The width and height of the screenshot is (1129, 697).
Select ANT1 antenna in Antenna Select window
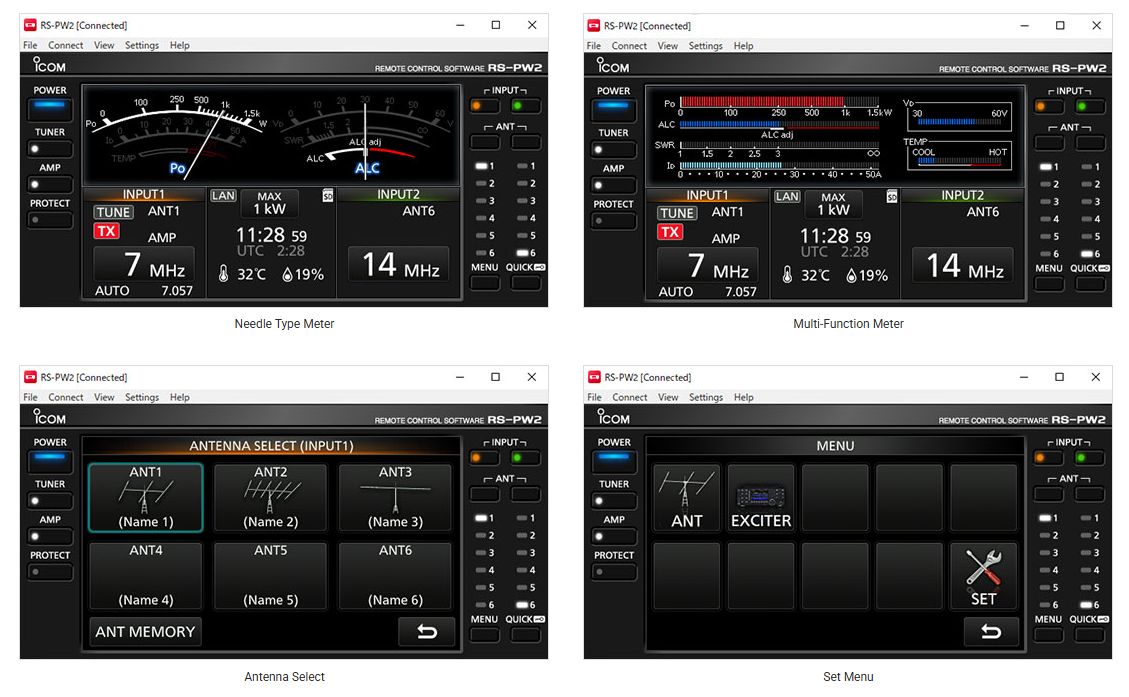point(145,498)
